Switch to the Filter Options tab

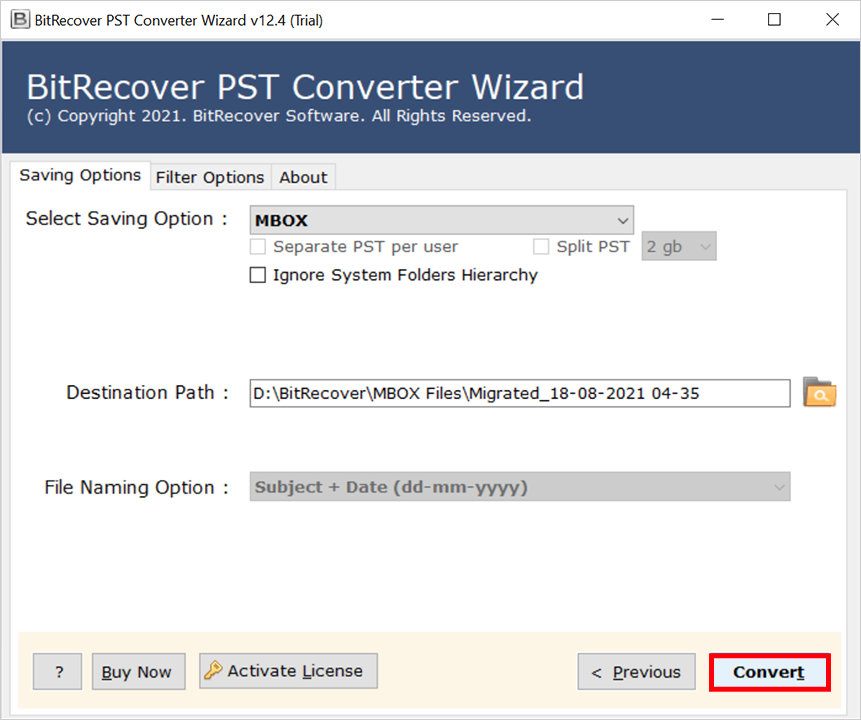tap(210, 177)
